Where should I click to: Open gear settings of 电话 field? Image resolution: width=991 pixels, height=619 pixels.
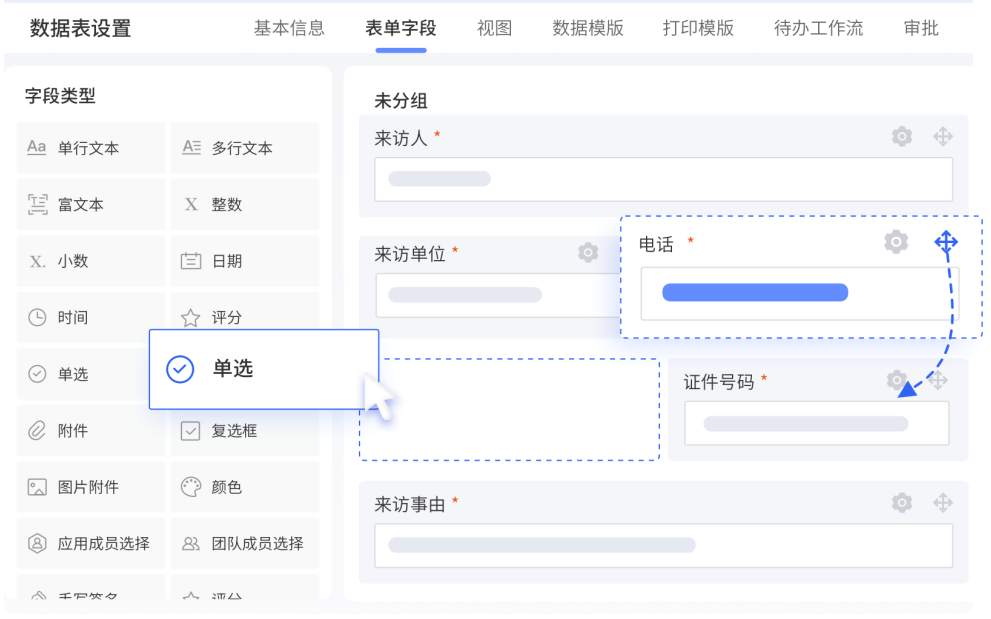(x=896, y=242)
